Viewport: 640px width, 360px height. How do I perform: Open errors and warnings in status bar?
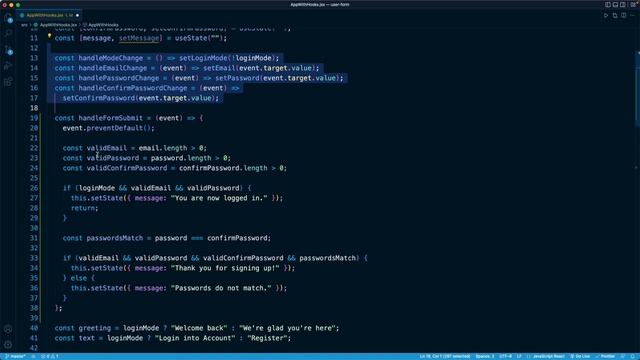click(50, 356)
